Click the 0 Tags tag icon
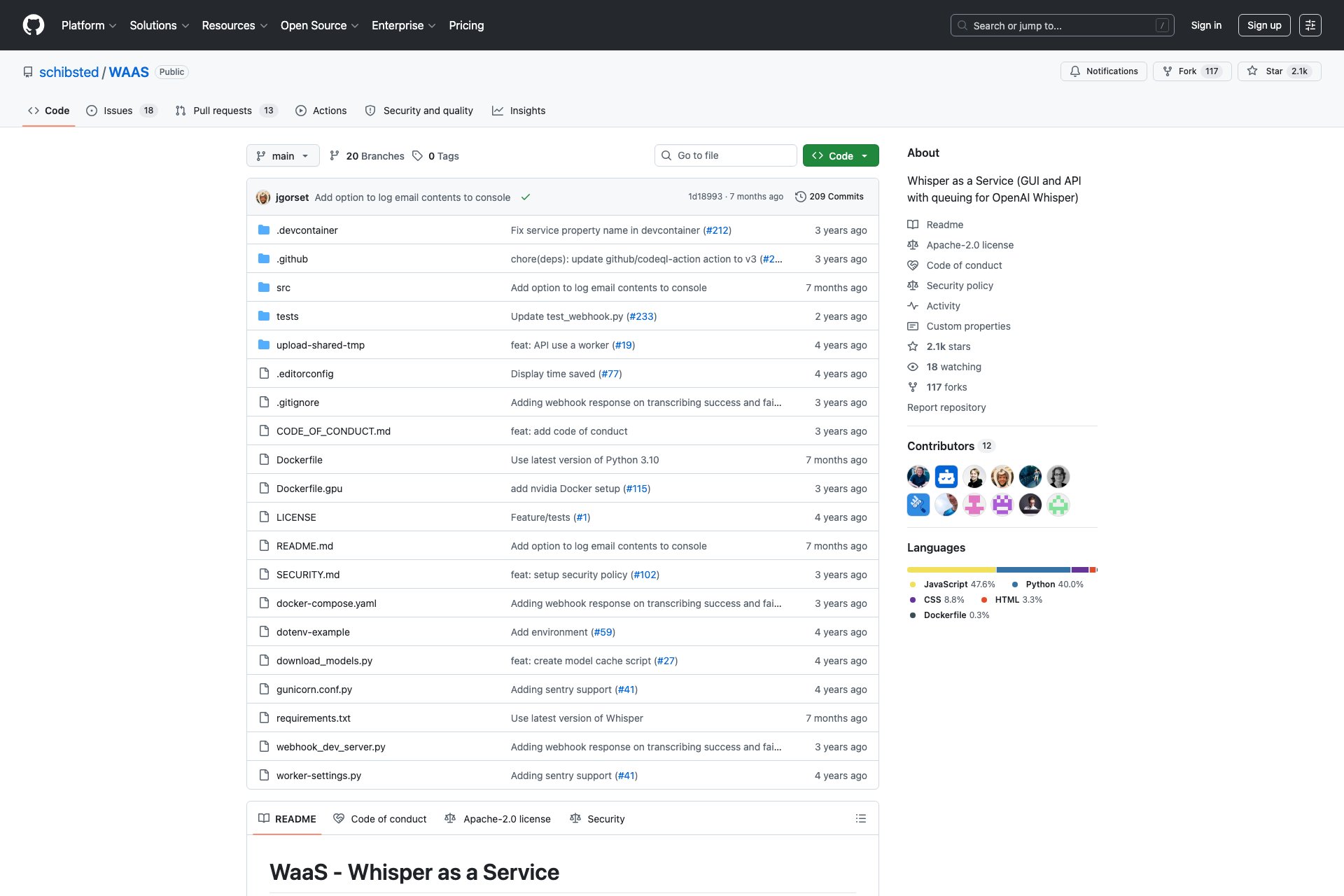Viewport: 1344px width, 896px height. (x=418, y=156)
